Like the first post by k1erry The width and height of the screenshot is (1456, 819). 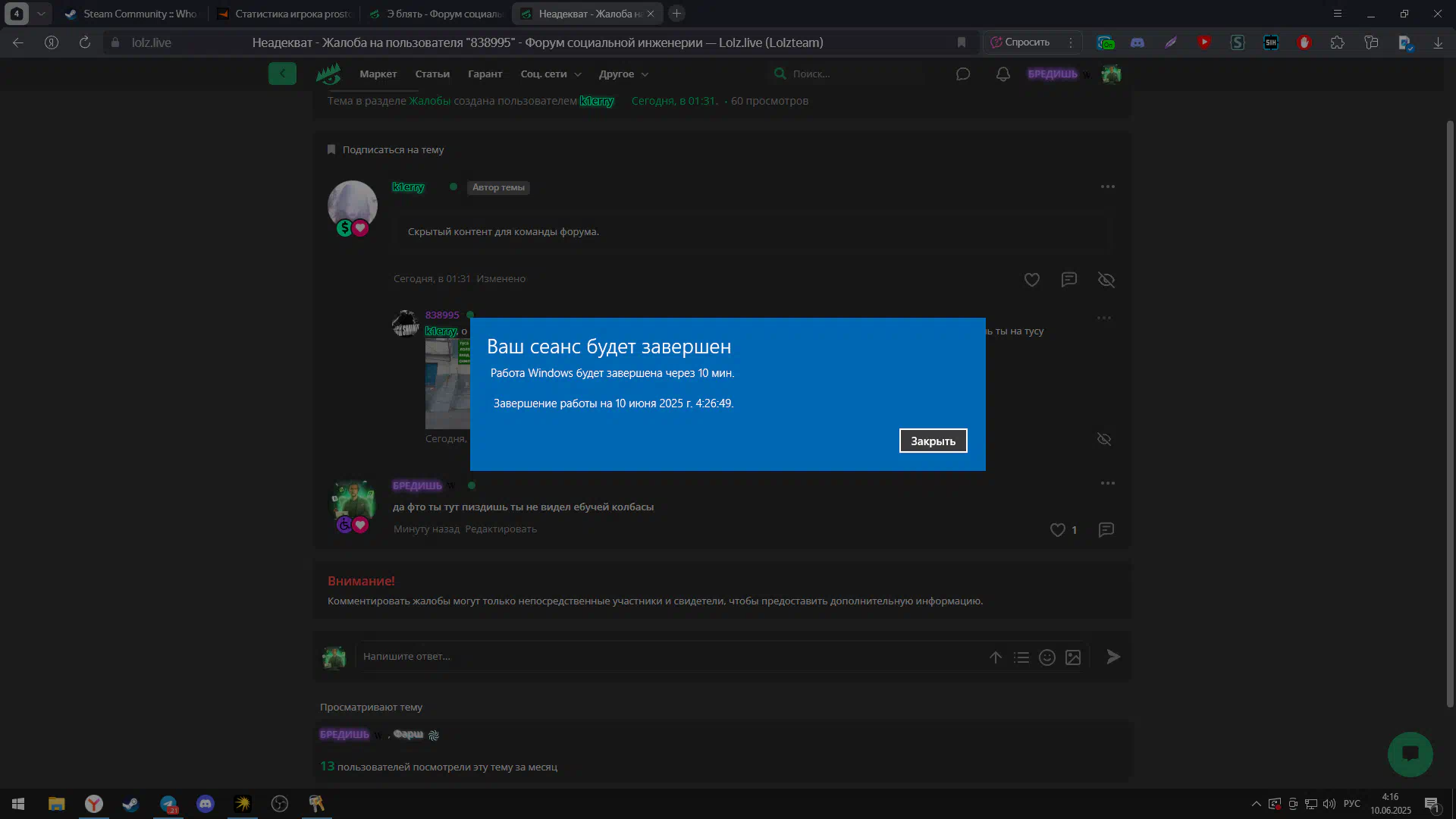1031,280
